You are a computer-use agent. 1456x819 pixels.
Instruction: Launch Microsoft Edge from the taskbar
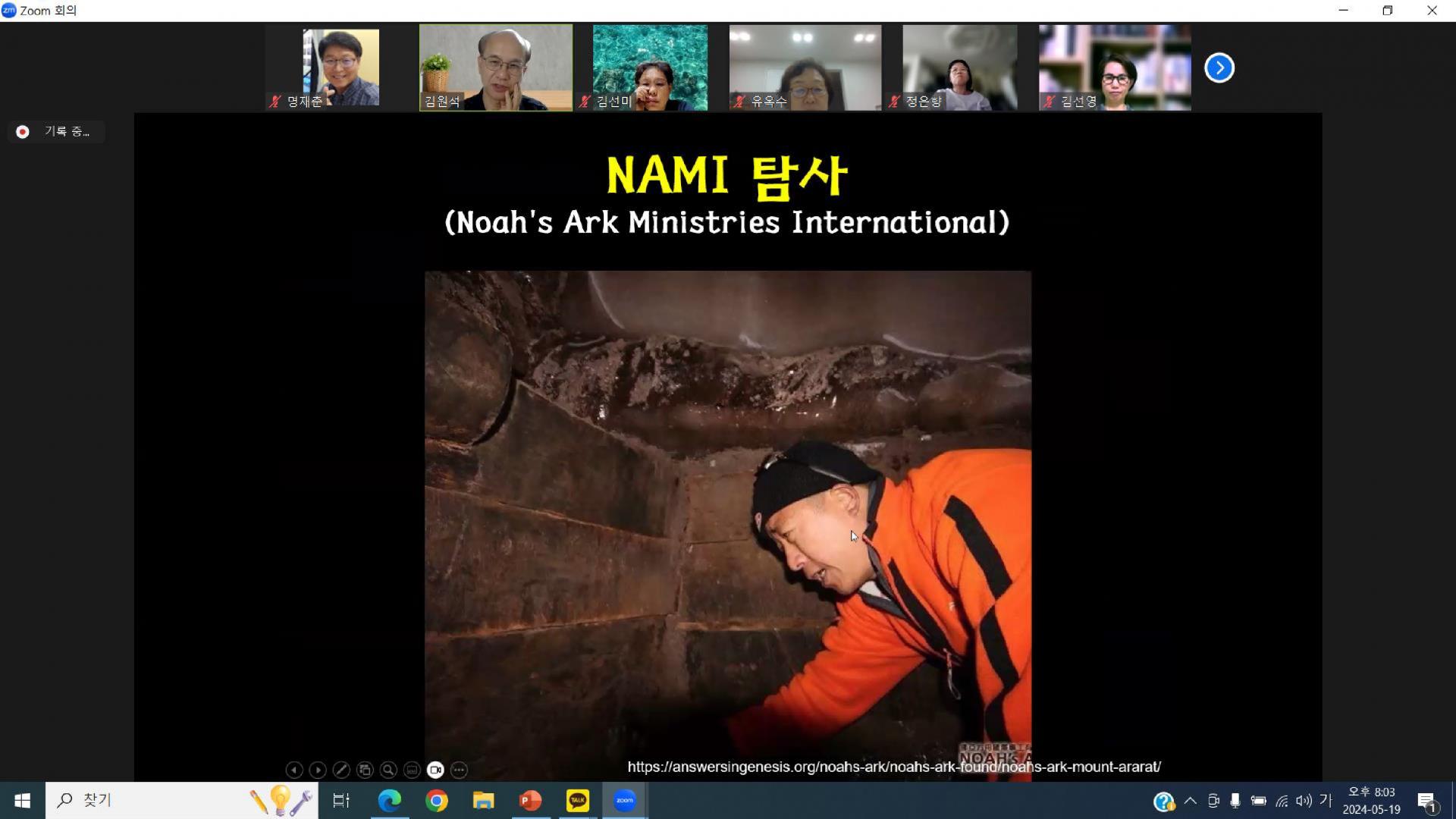[x=390, y=800]
